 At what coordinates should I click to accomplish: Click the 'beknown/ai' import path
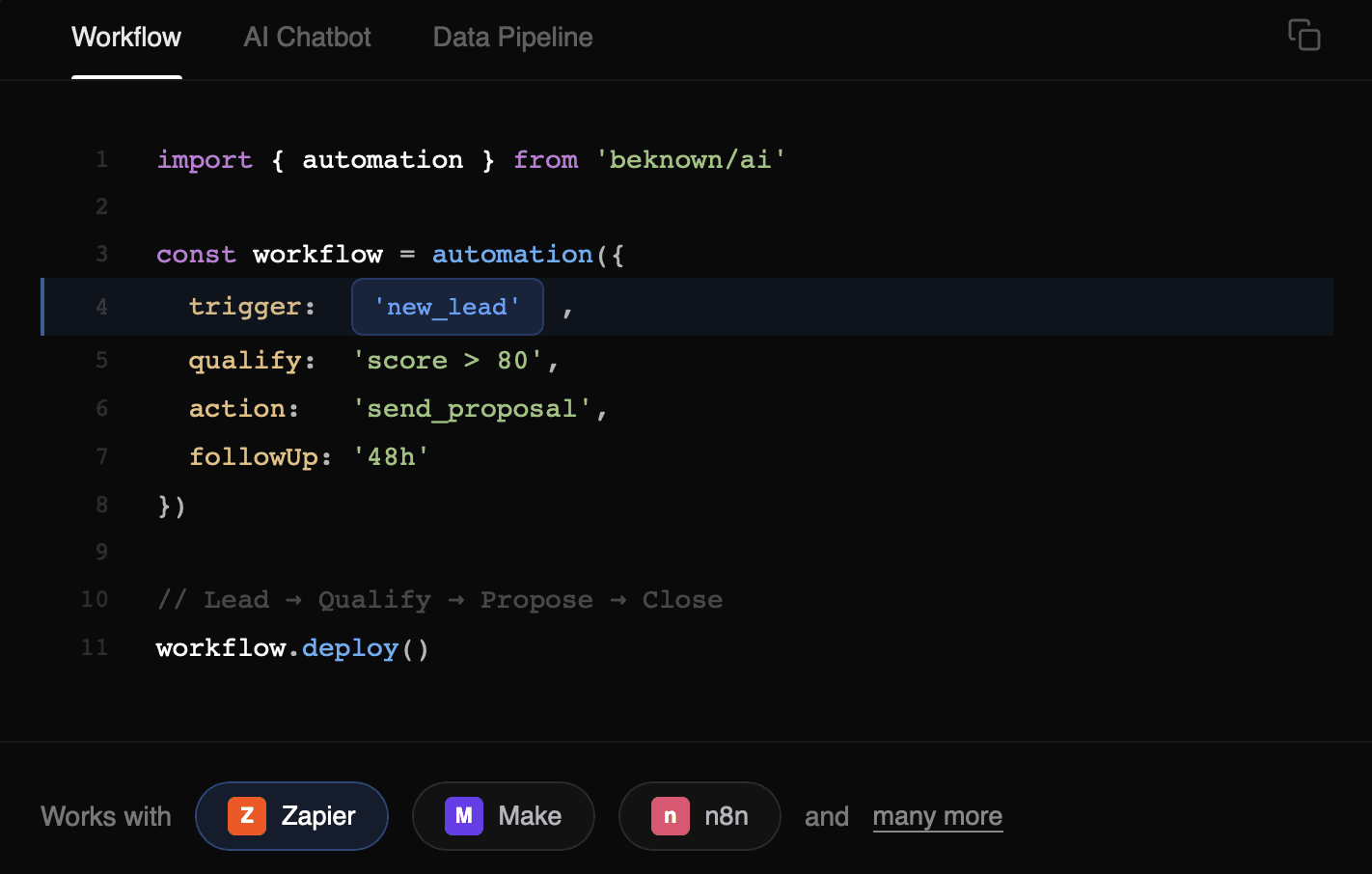[691, 160]
